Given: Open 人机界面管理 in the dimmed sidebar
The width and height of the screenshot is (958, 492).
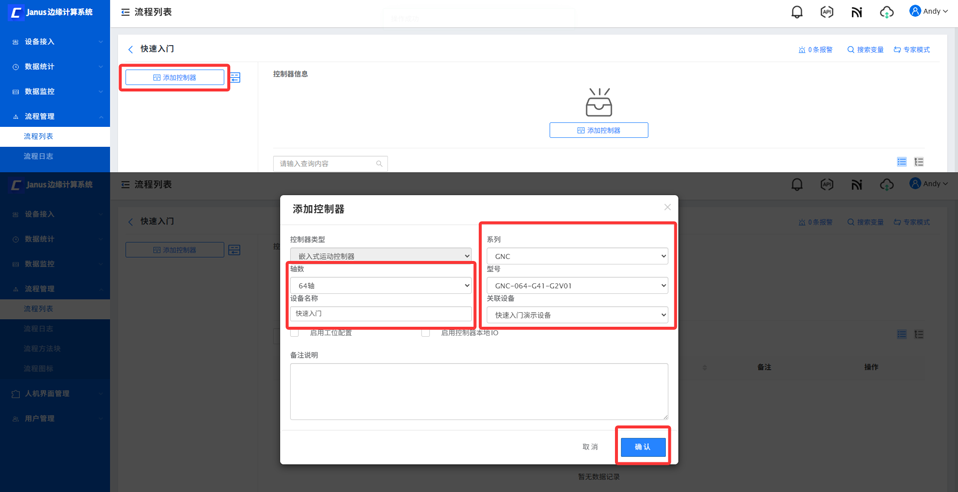Looking at the screenshot, I should [47, 394].
